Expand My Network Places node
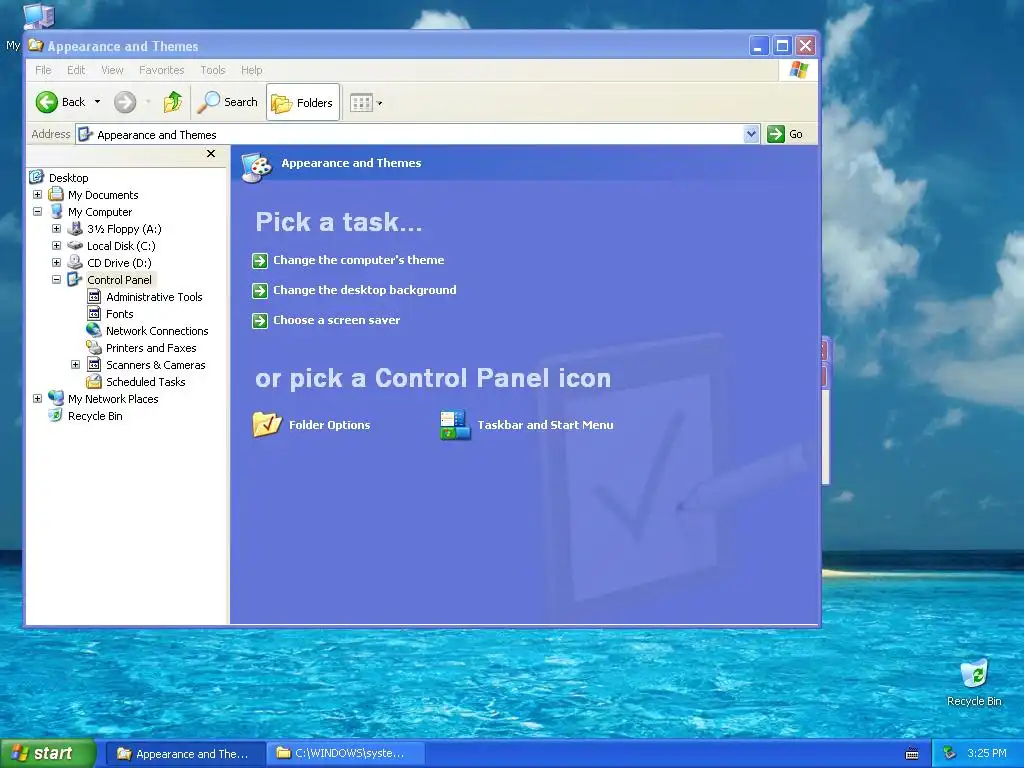The height and width of the screenshot is (768, 1024). pyautogui.click(x=37, y=398)
